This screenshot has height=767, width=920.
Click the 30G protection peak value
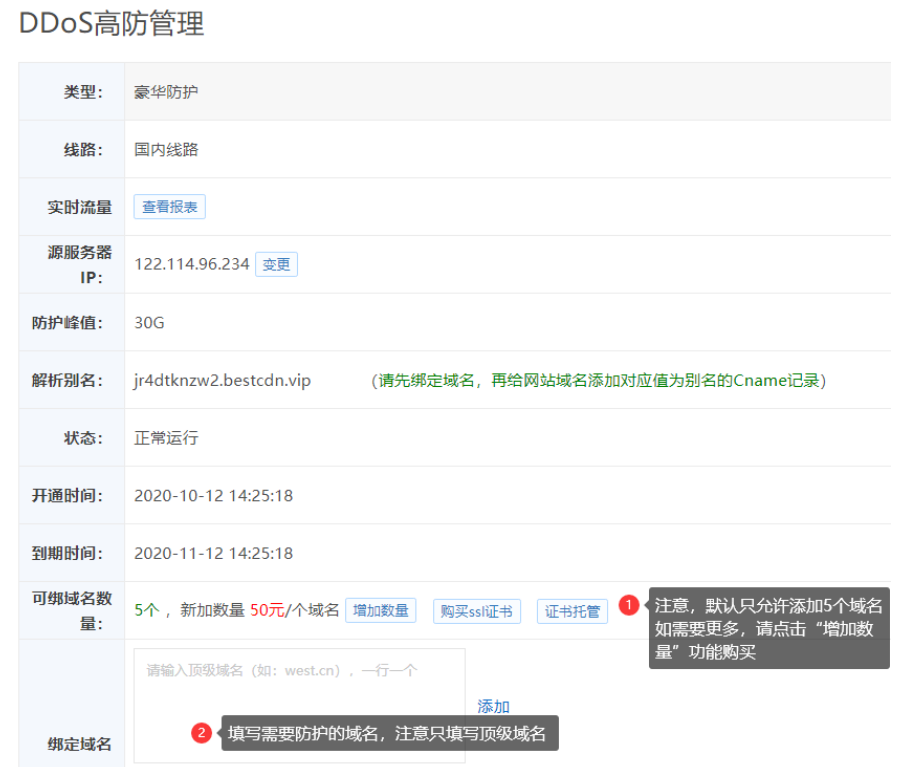[149, 323]
